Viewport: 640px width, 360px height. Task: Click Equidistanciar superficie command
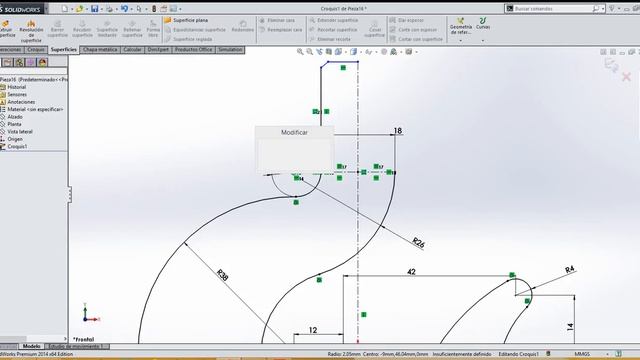(195, 30)
